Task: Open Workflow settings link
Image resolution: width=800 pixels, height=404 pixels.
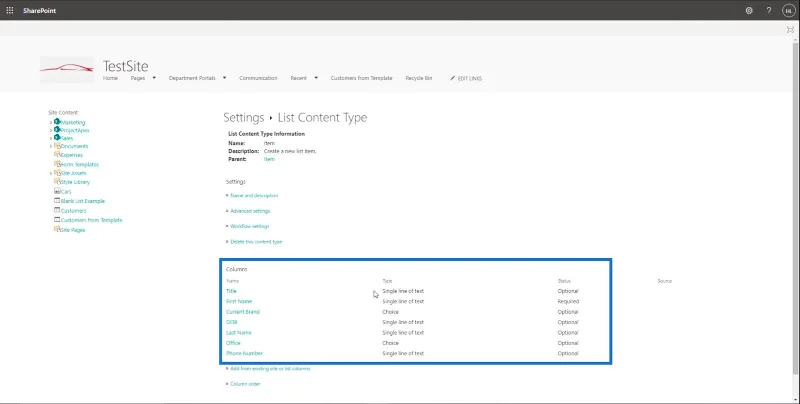Action: [x=249, y=226]
